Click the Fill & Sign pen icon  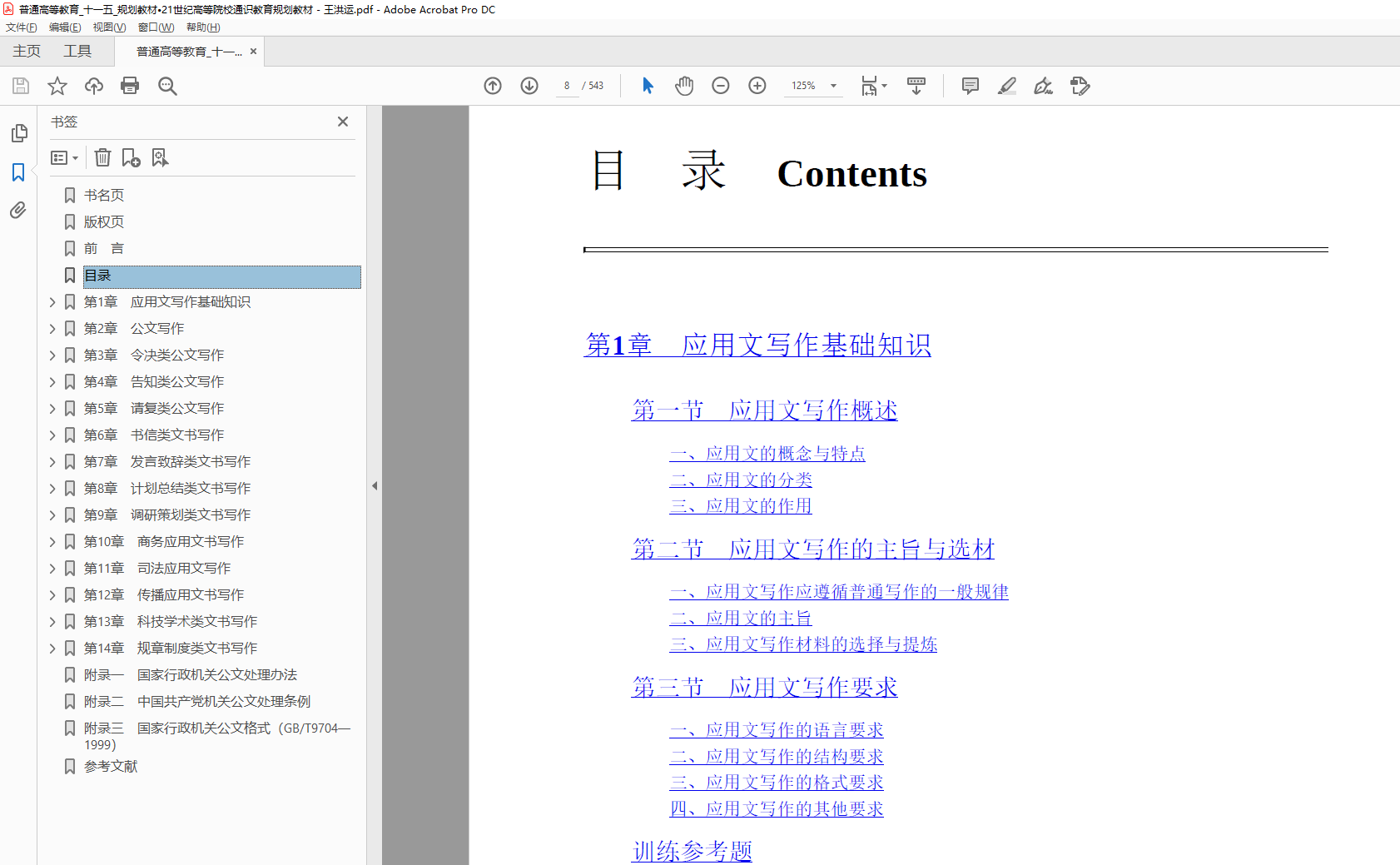click(x=1043, y=86)
